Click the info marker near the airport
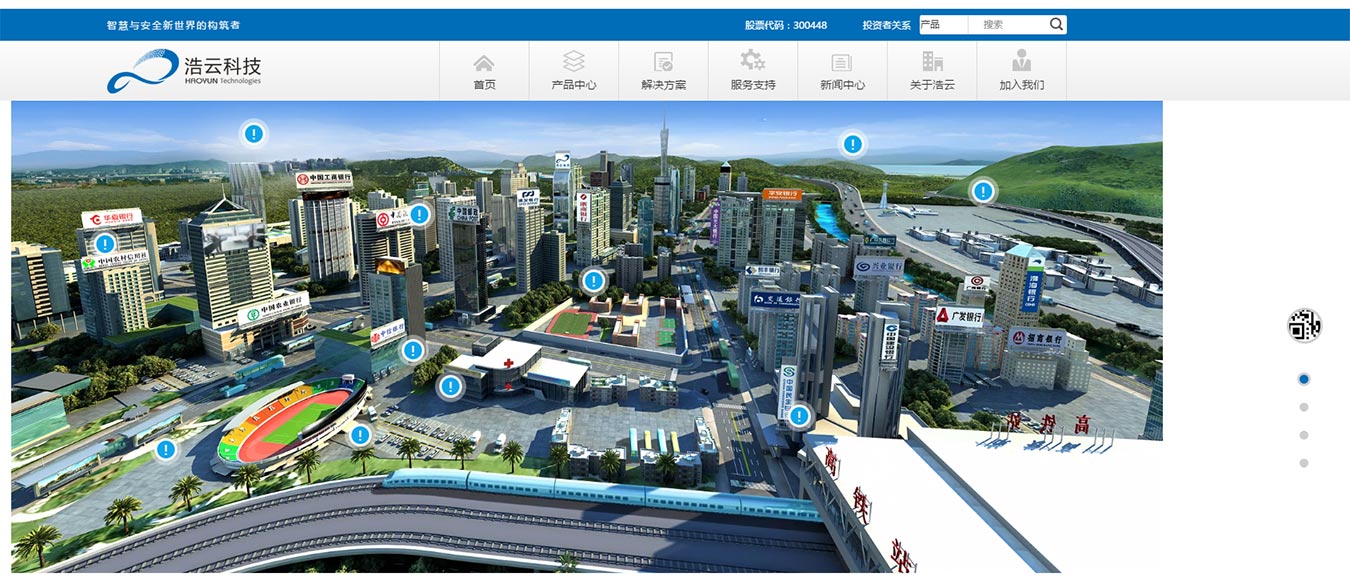Screen dimensions: 1350x581 point(983,191)
